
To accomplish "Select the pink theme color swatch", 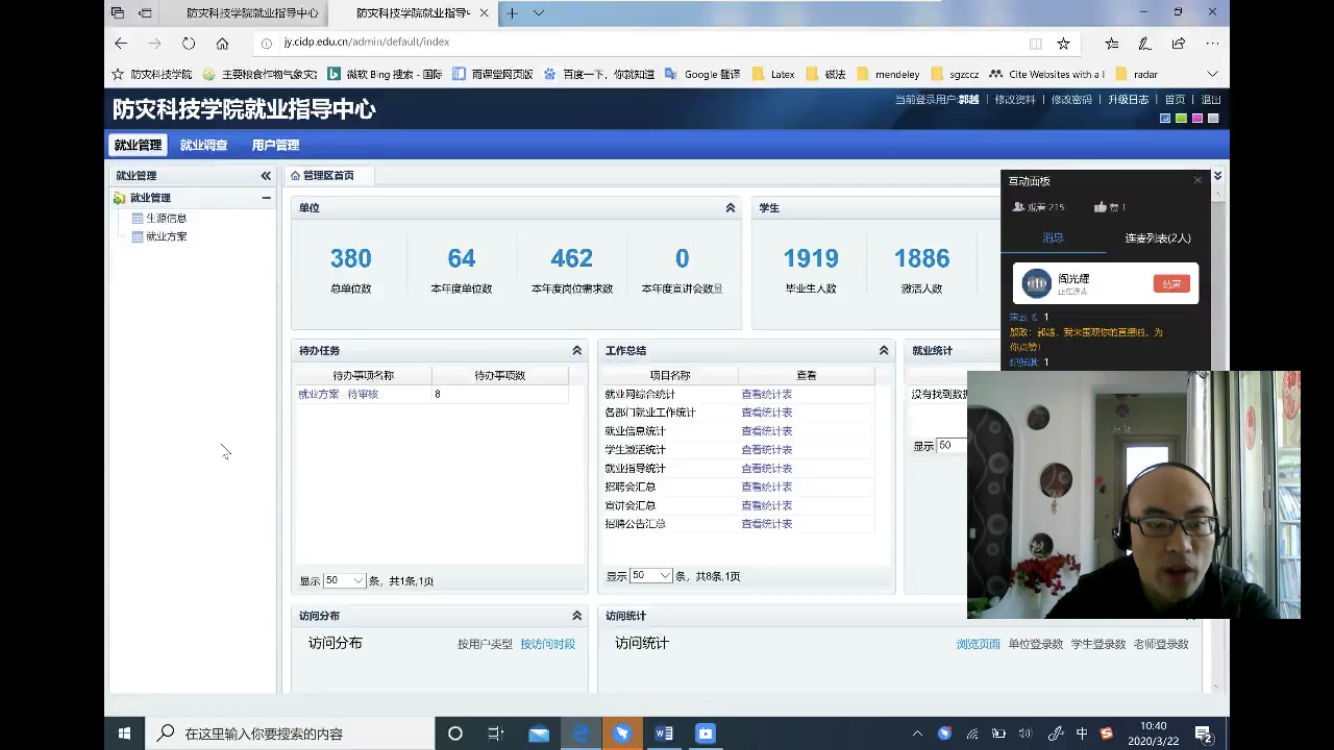I will pyautogui.click(x=1197, y=118).
